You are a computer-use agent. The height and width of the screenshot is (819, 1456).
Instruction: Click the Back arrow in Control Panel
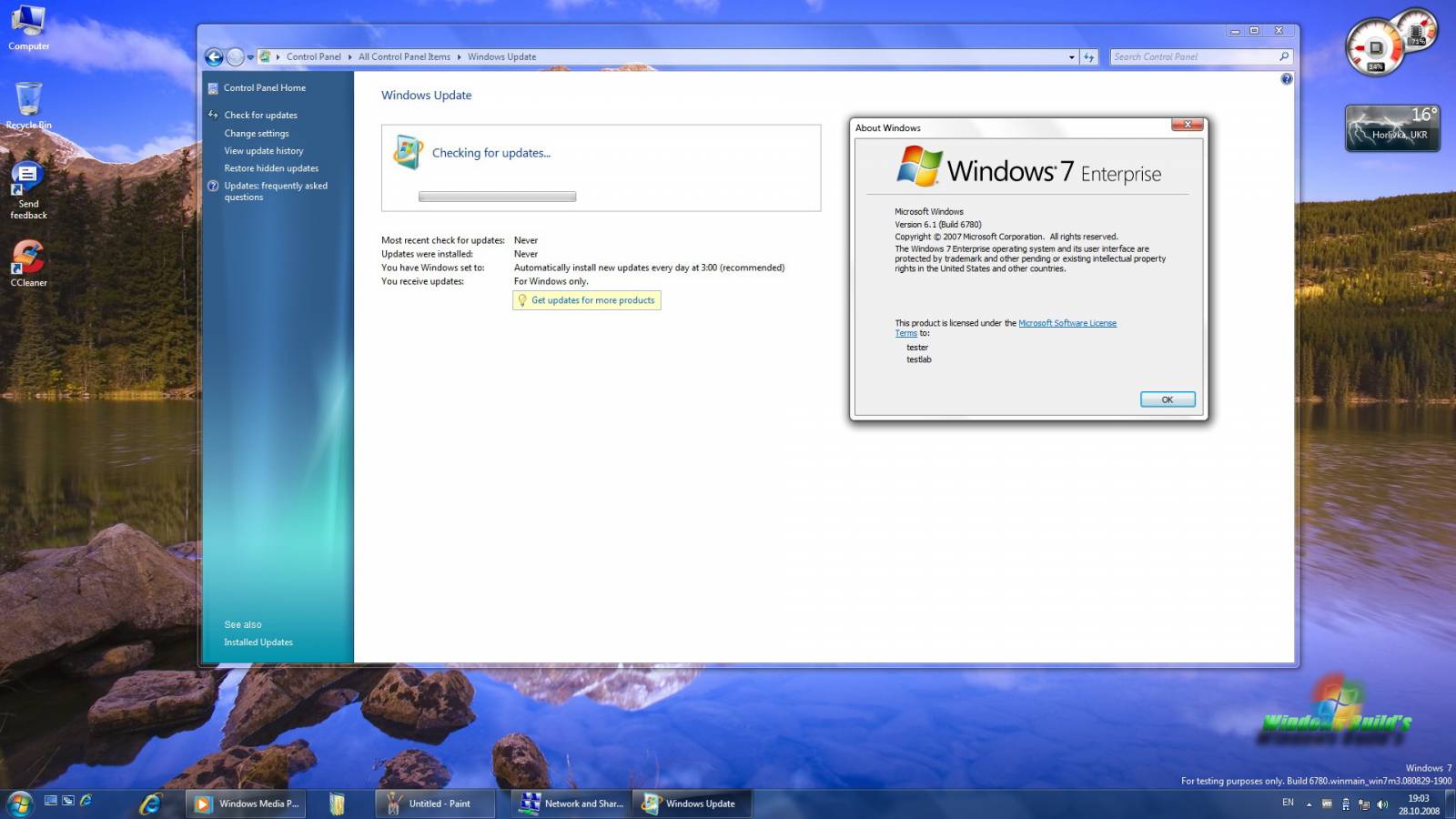point(214,57)
